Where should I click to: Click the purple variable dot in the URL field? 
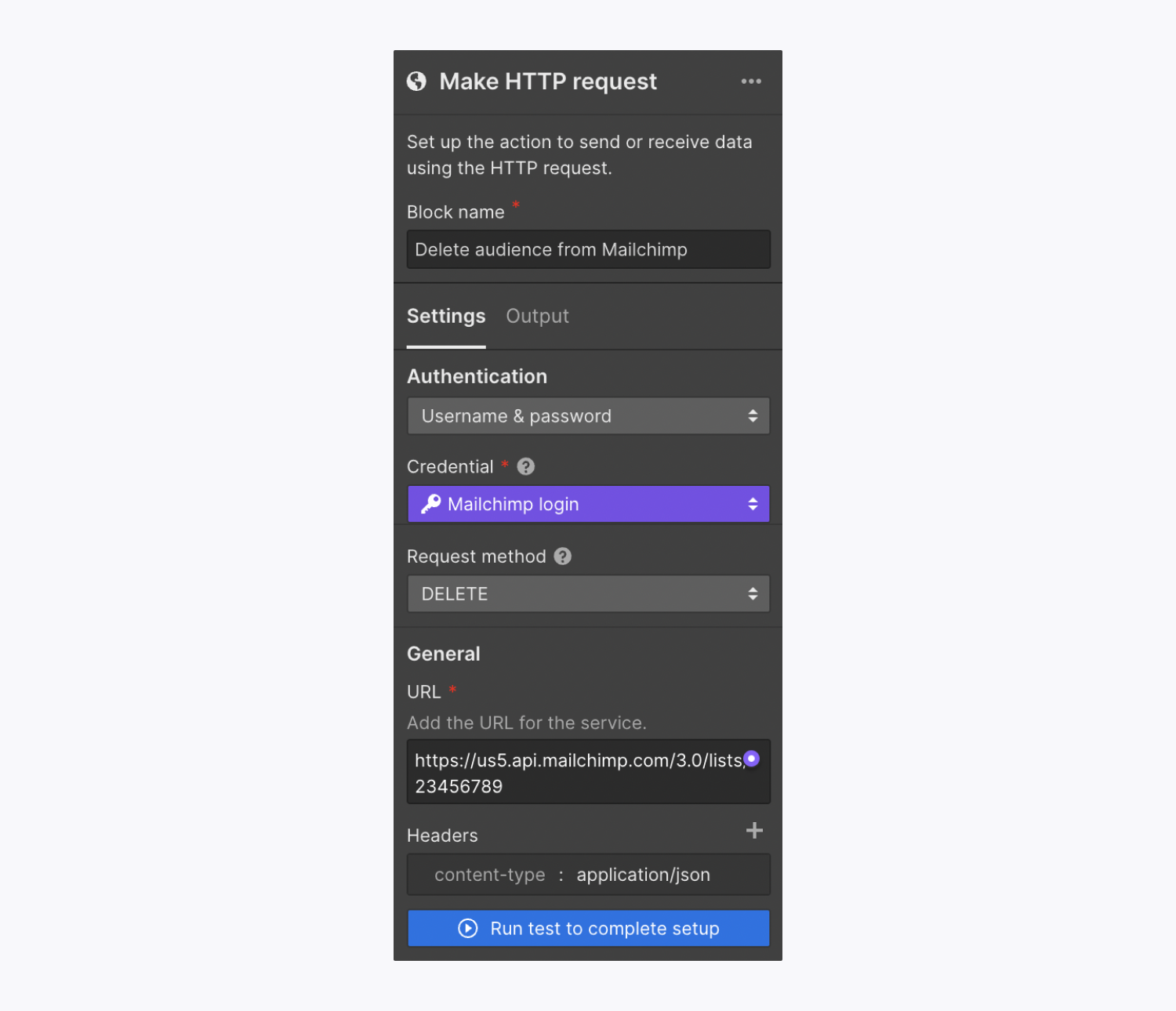751,759
